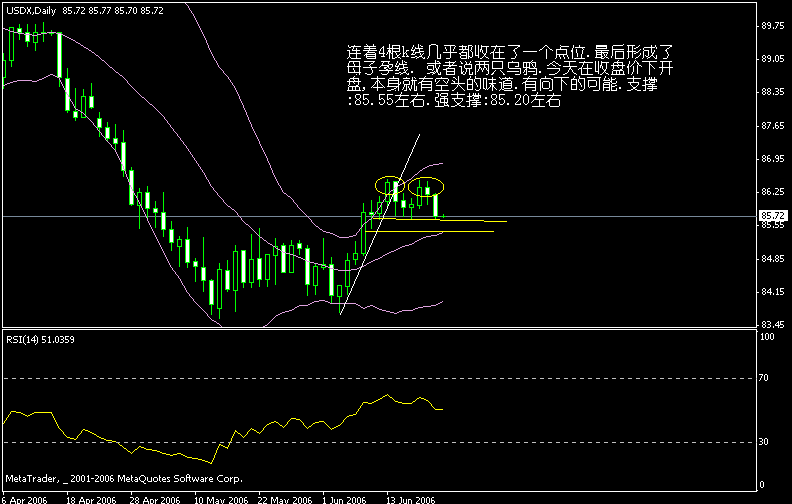Viewport: 792px width, 504px height.
Task: Click the RSI(14) 51.0359 indicator label
Action: (x=40, y=340)
